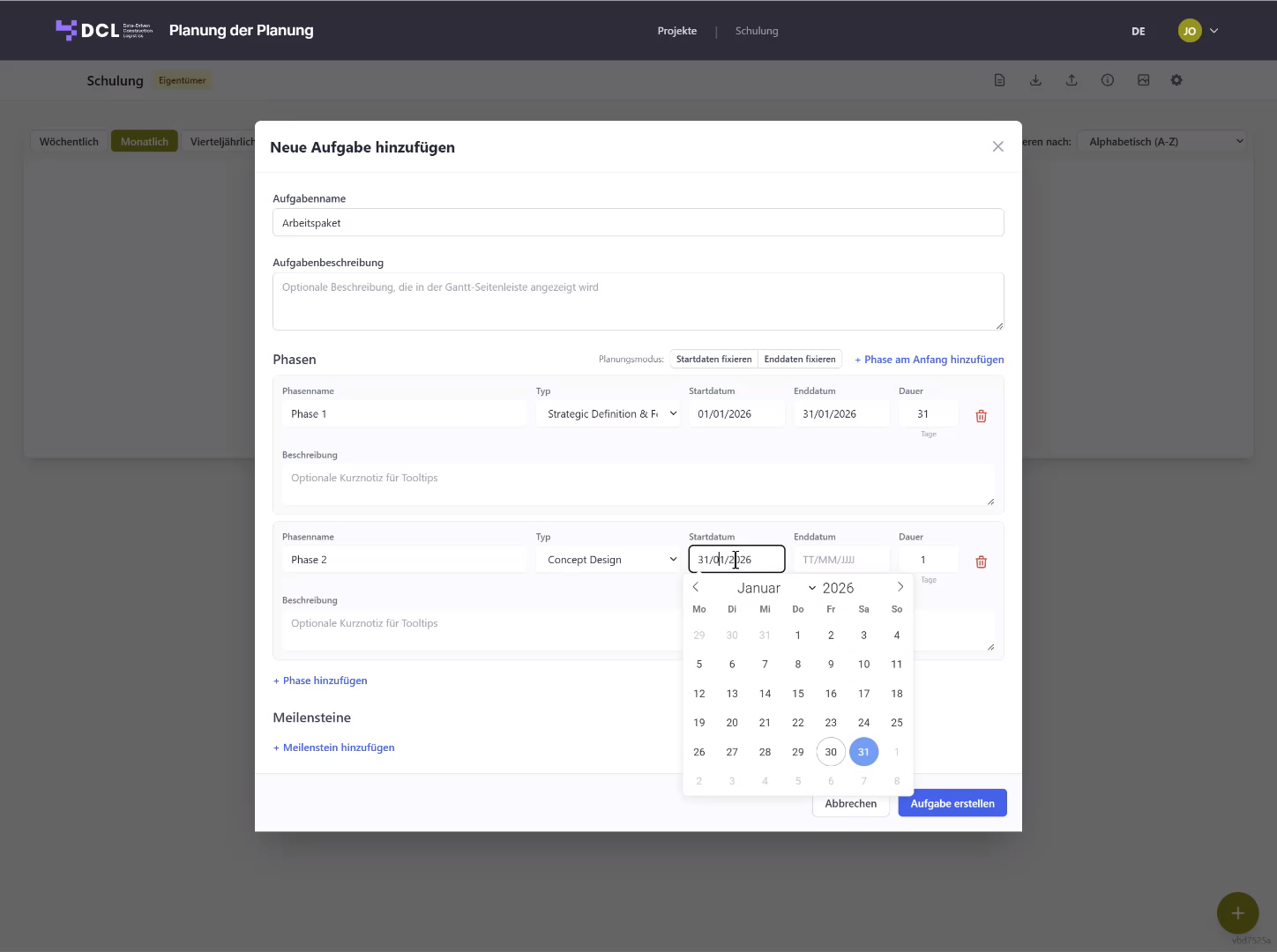Screen dimensions: 1277x952
Task: Click Phase 1 Startdatum field 01/01/2026
Action: pyautogui.click(x=736, y=413)
